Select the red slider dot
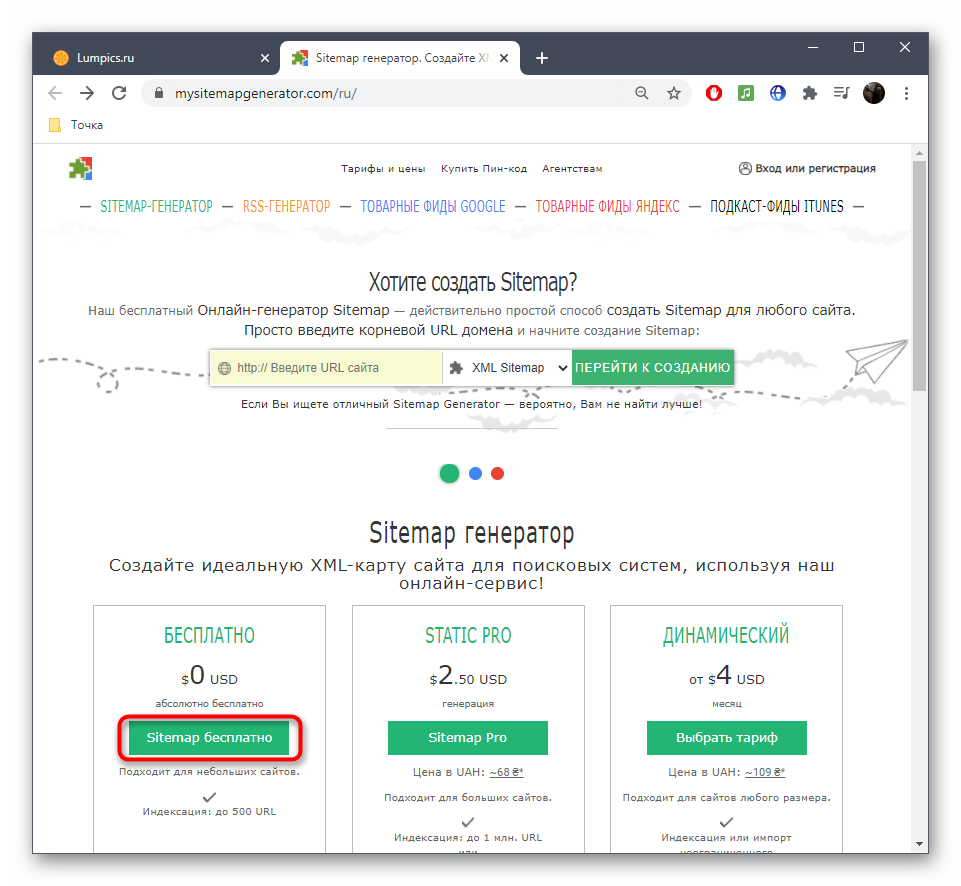The height and width of the screenshot is (886, 961). [498, 473]
